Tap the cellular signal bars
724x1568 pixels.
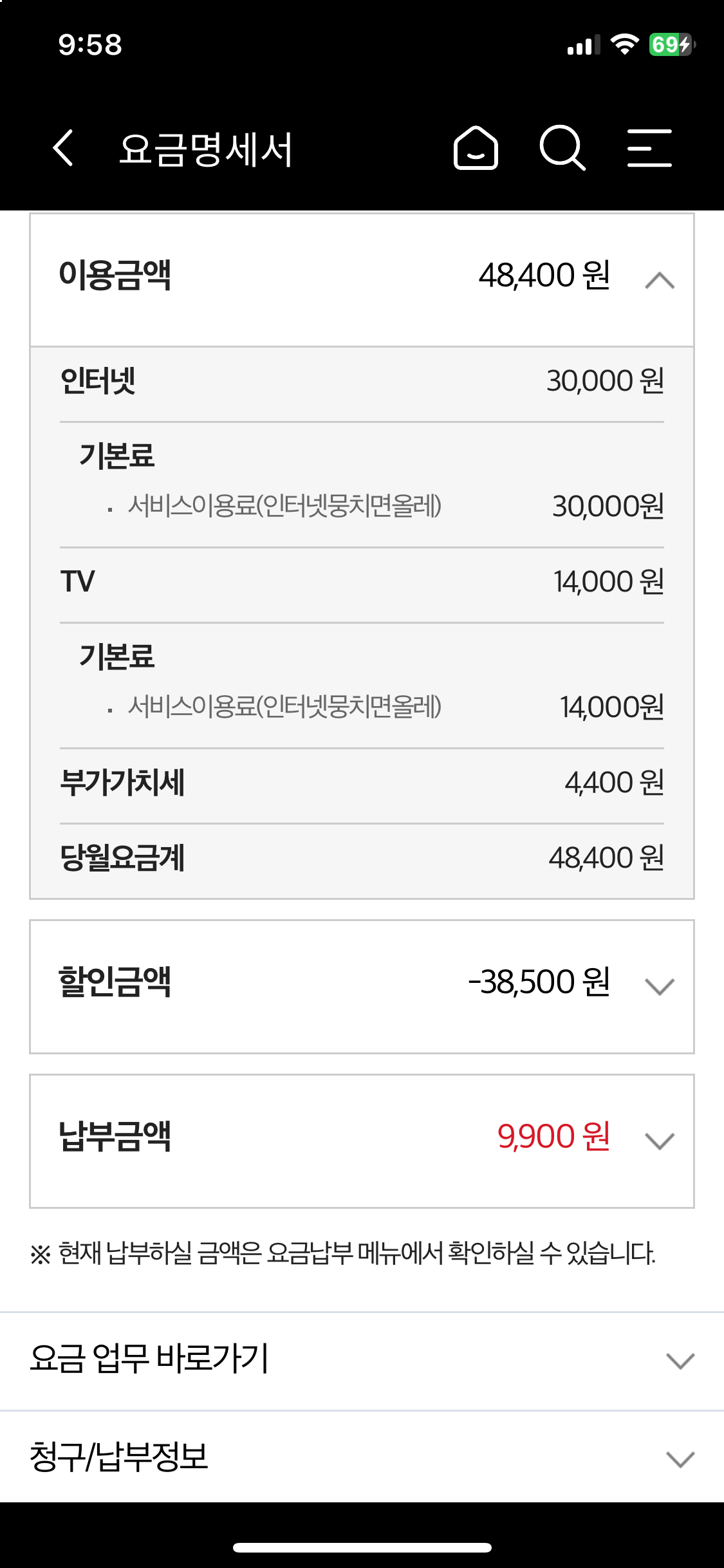[x=583, y=45]
